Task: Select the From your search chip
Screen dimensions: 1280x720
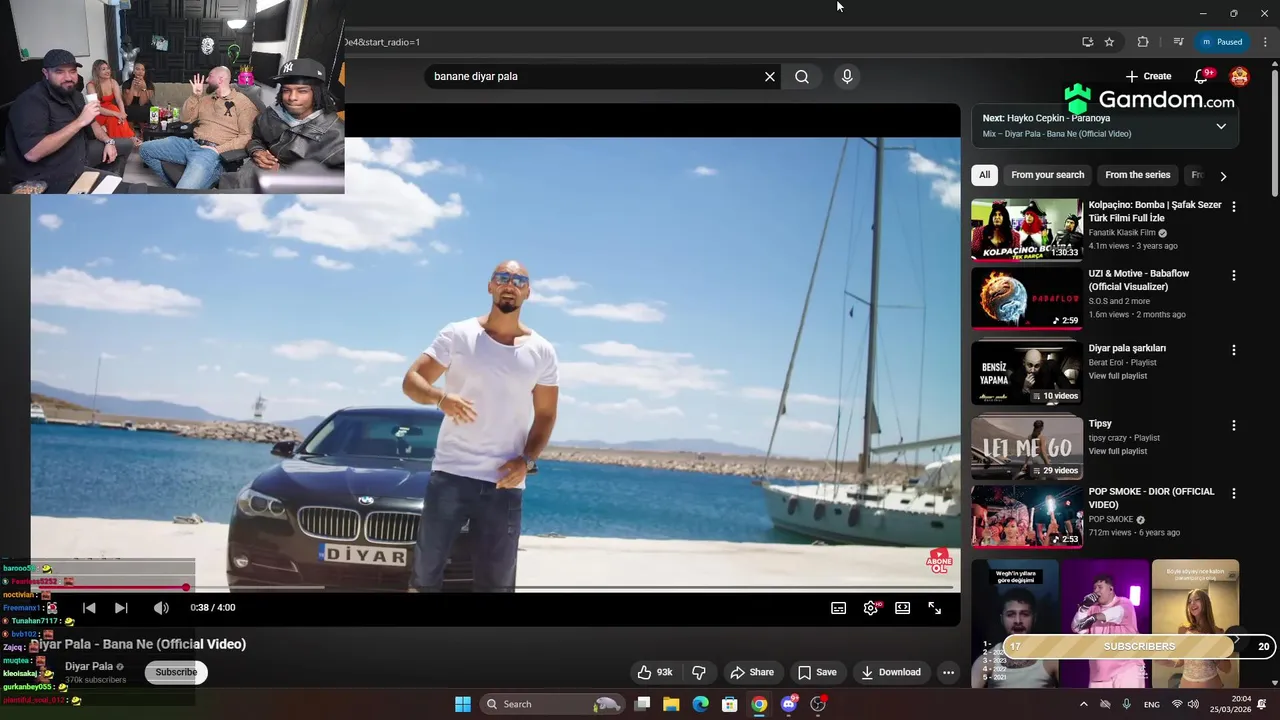Action: click(1047, 175)
